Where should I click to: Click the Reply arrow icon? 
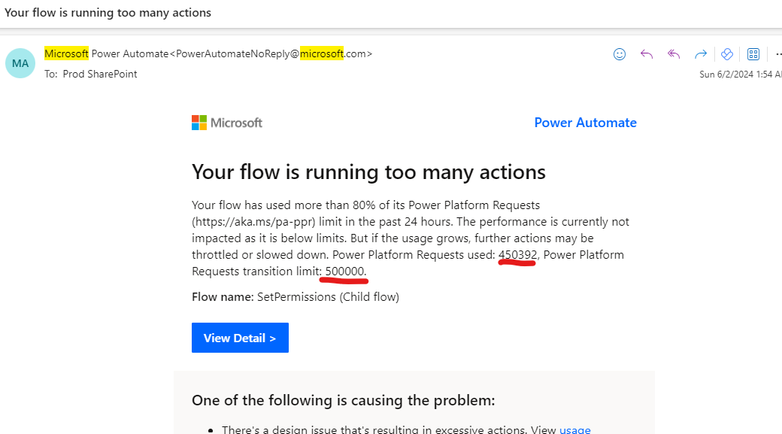click(x=646, y=54)
